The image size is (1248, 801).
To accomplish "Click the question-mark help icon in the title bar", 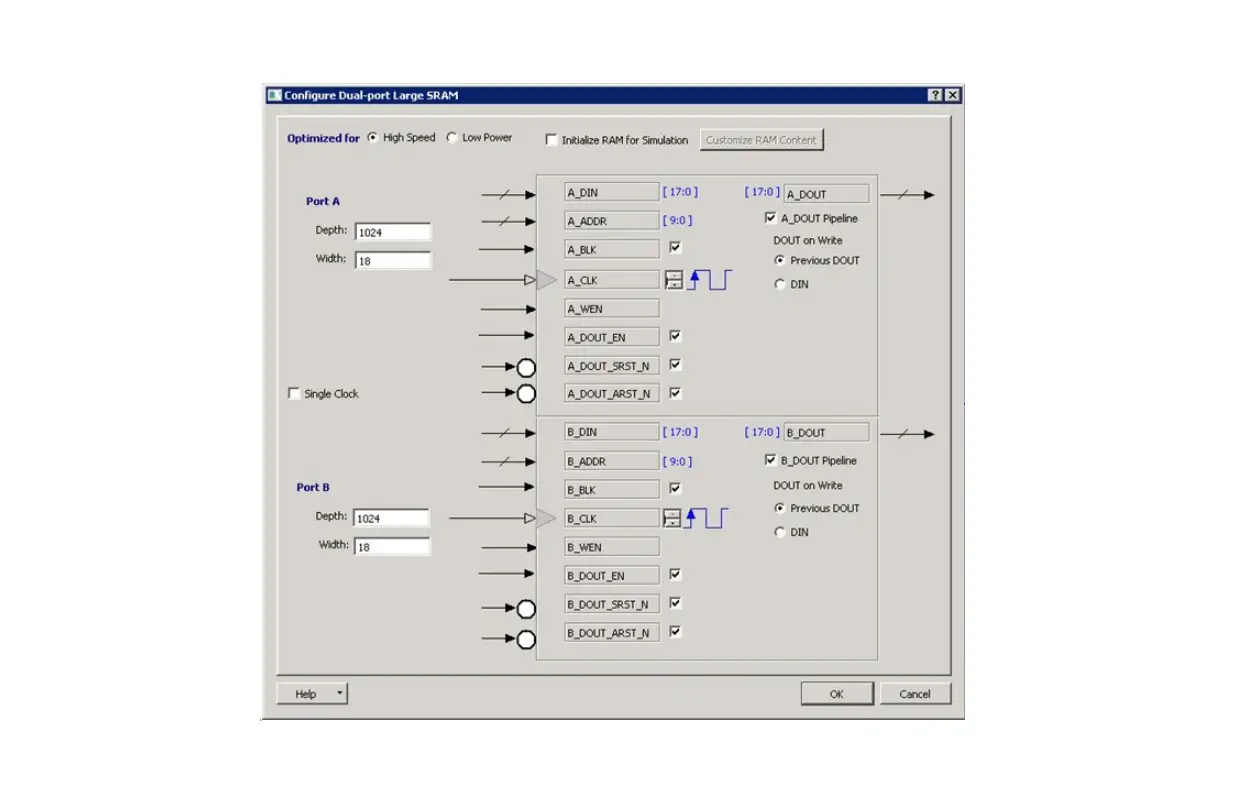I will [x=933, y=95].
